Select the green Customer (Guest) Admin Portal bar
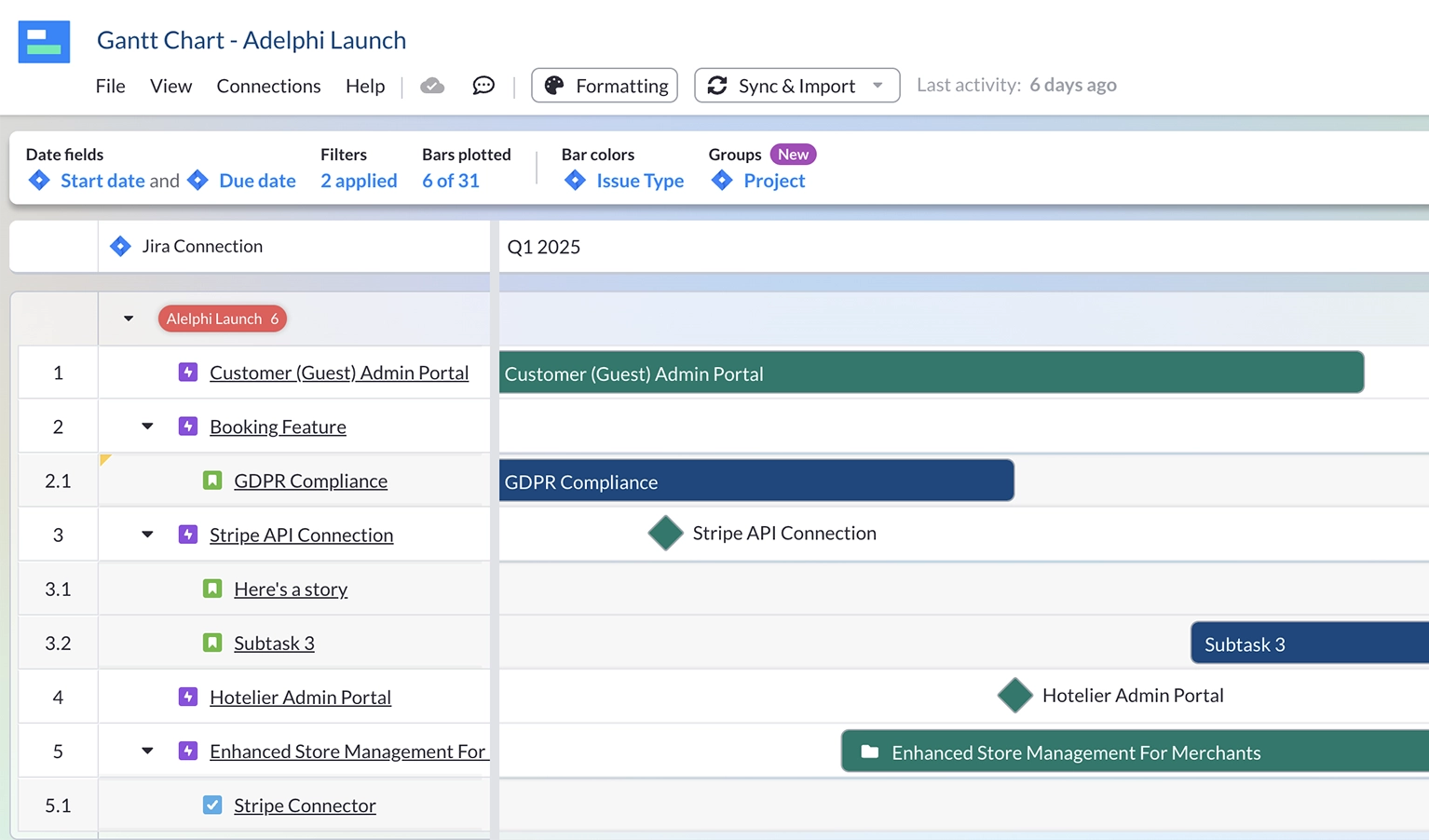 (932, 373)
